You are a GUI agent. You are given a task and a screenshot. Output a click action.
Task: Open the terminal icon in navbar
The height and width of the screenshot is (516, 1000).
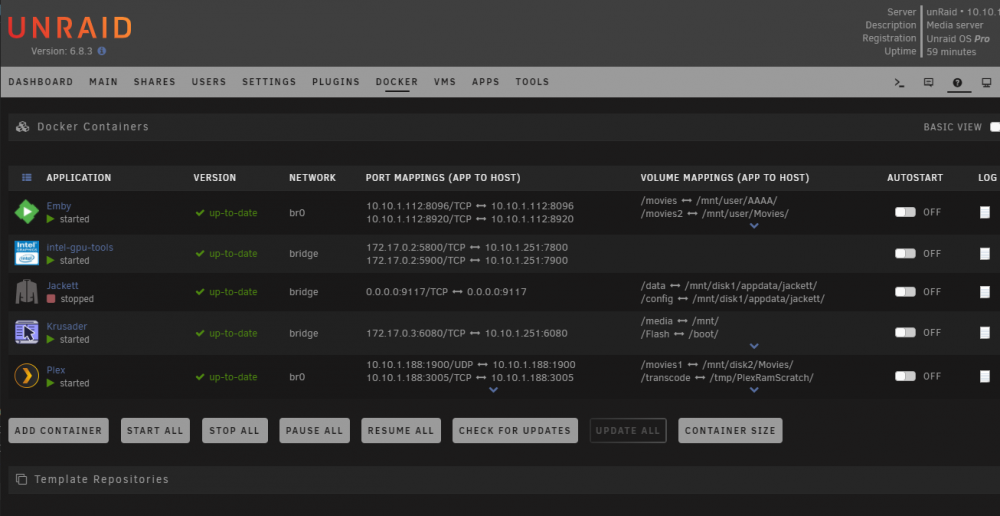[900, 82]
